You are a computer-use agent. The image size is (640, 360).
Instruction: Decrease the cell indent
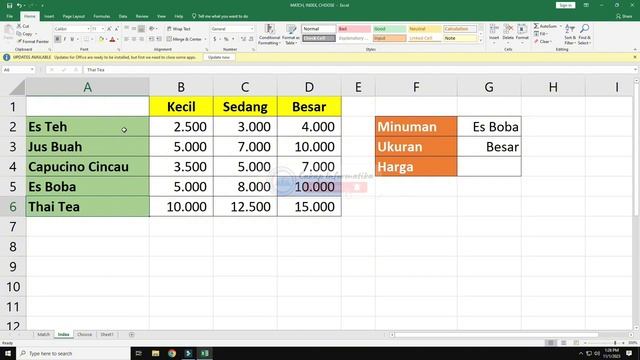click(x=151, y=39)
